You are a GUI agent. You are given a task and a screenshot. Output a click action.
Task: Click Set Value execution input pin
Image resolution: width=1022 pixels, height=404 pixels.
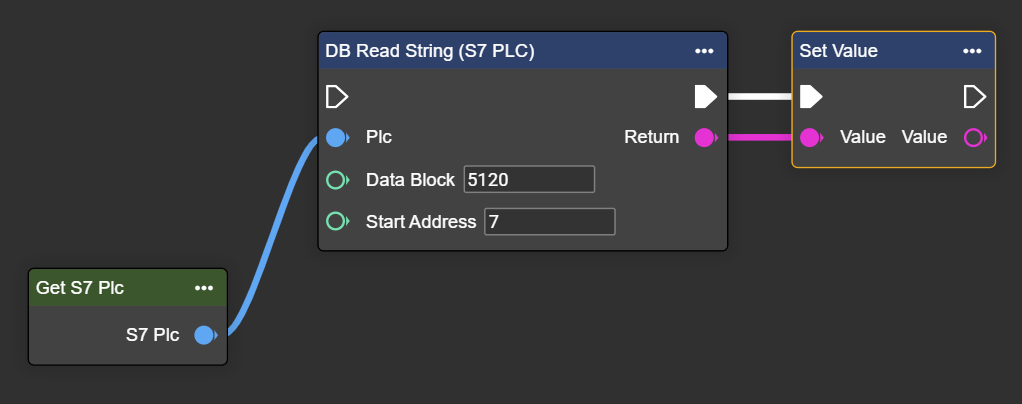click(x=812, y=97)
